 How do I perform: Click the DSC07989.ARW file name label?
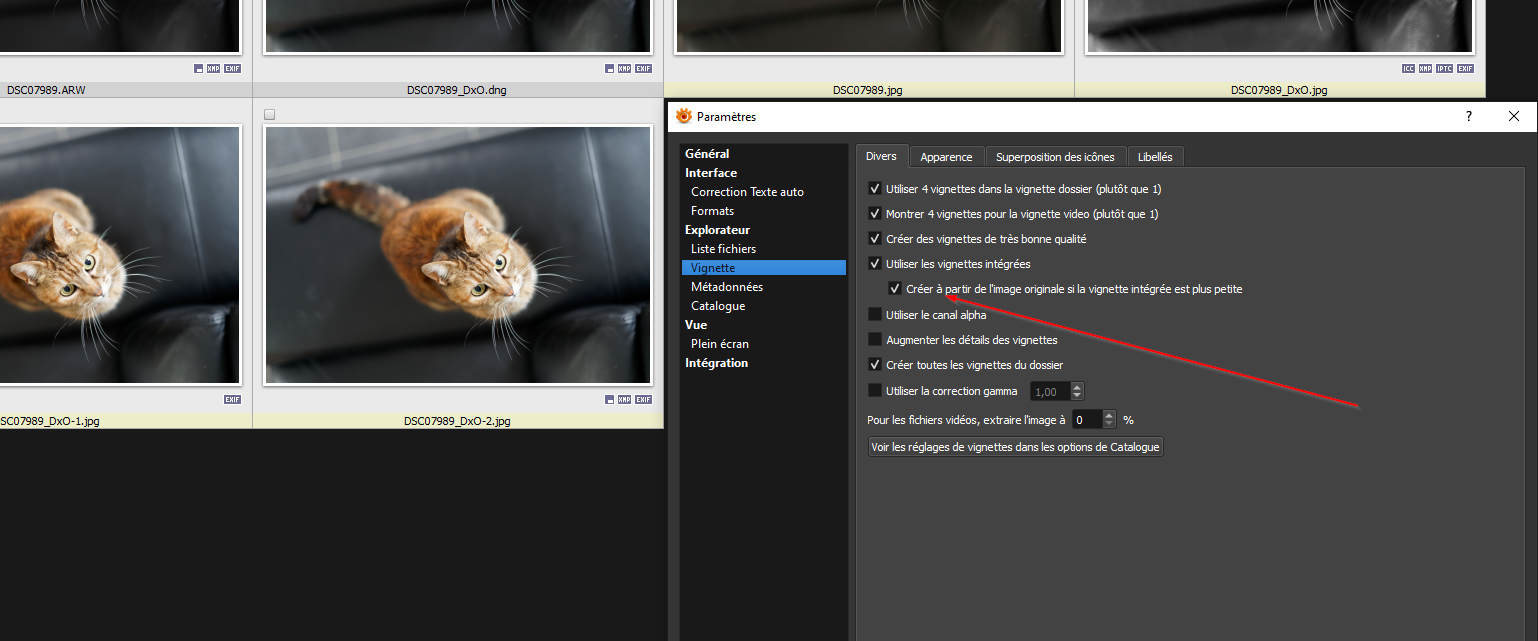[46, 90]
